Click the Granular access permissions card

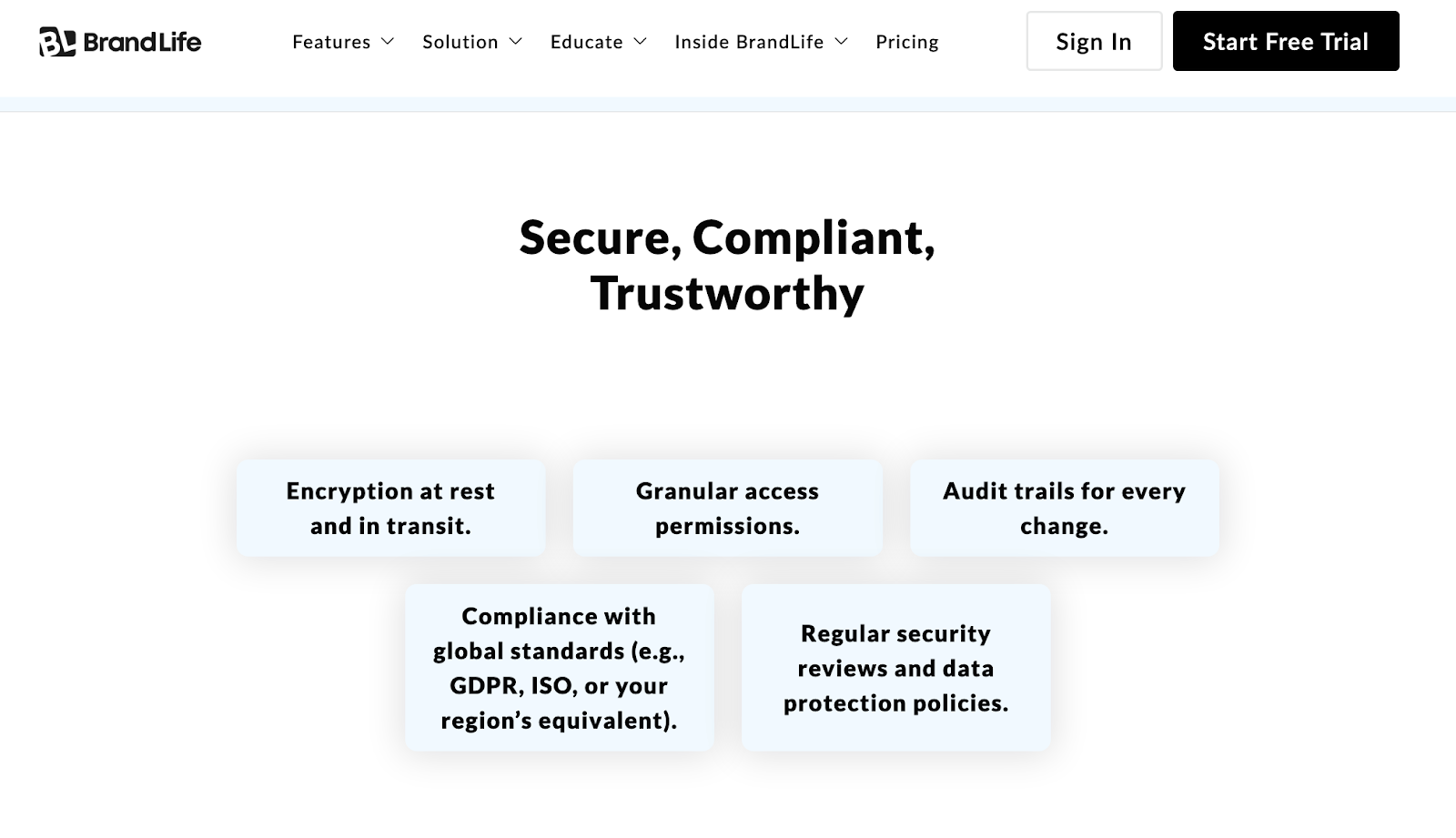point(727,507)
